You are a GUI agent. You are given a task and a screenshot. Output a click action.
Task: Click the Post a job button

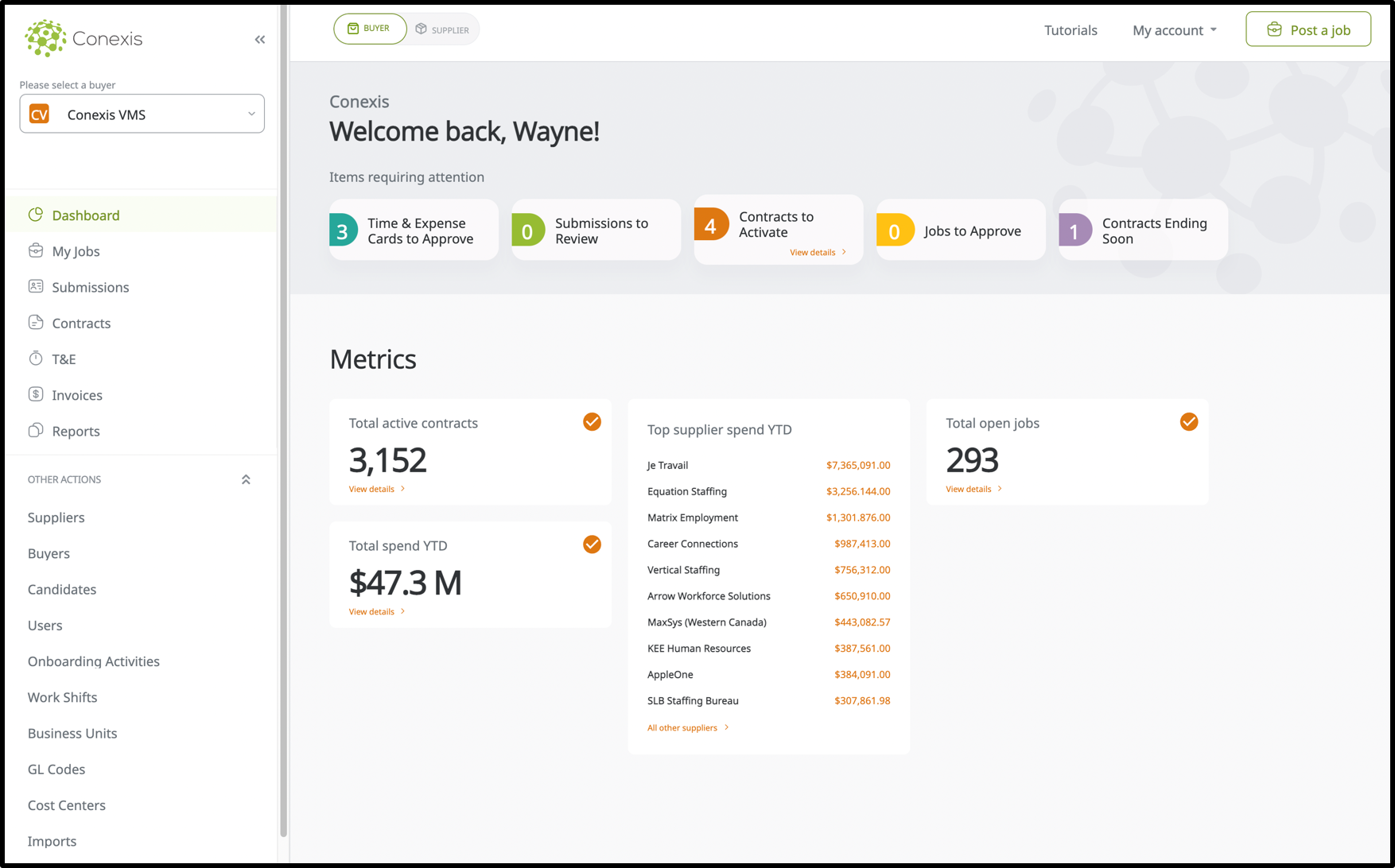[1308, 29]
